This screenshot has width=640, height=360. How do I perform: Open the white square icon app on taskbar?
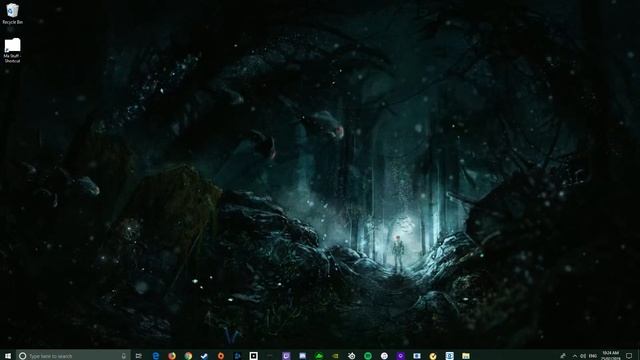[253, 356]
